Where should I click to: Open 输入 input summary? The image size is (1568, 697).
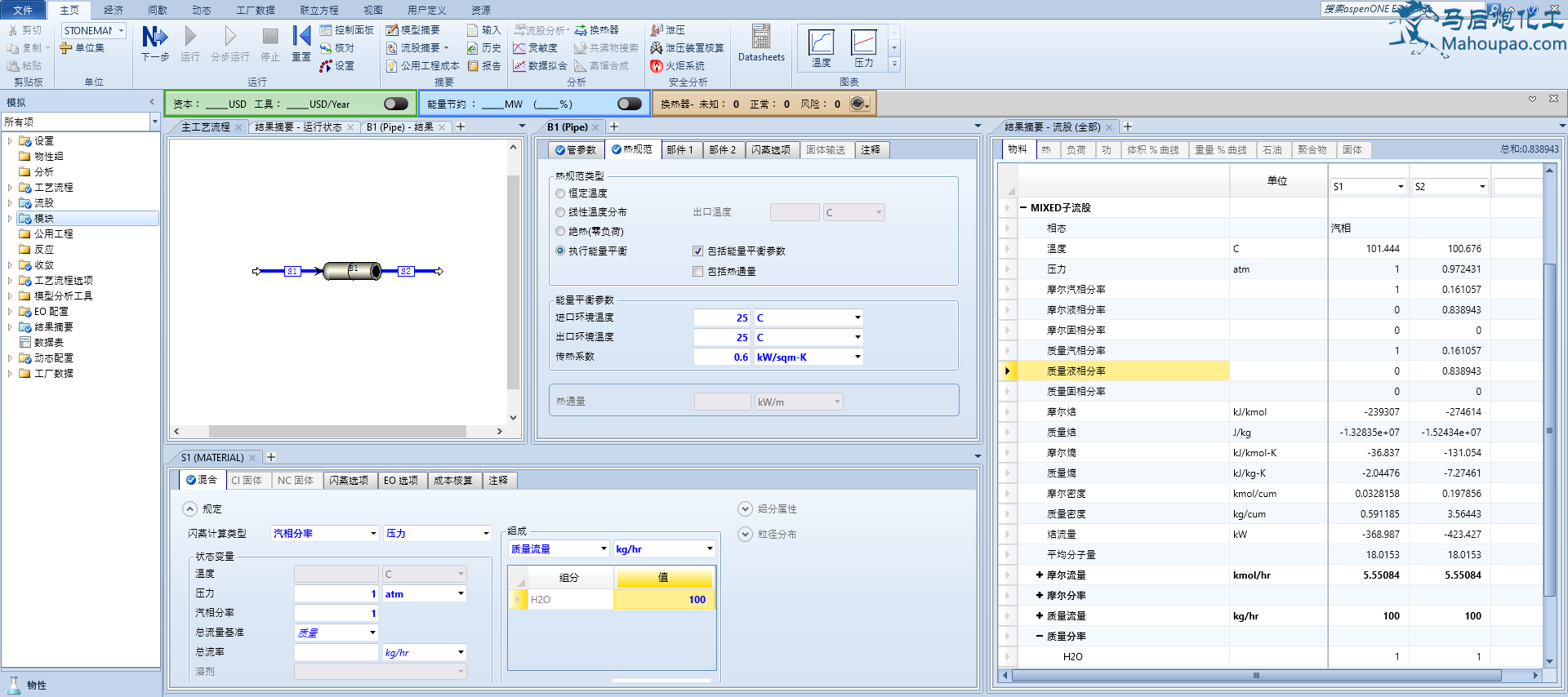(x=483, y=30)
